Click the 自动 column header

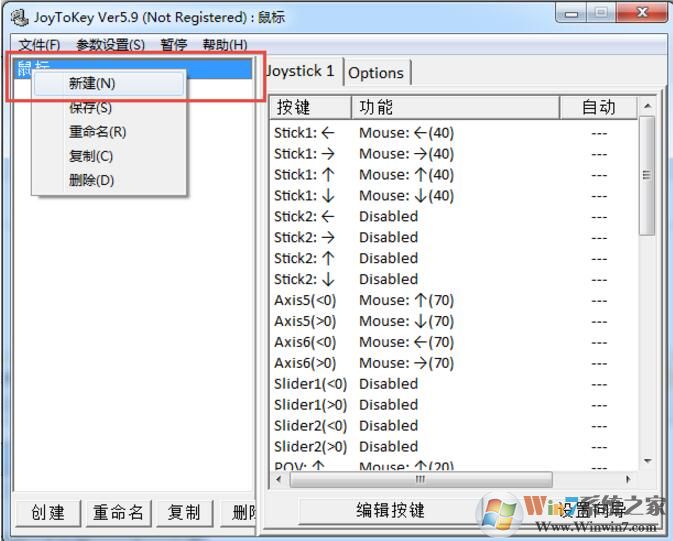coord(598,107)
